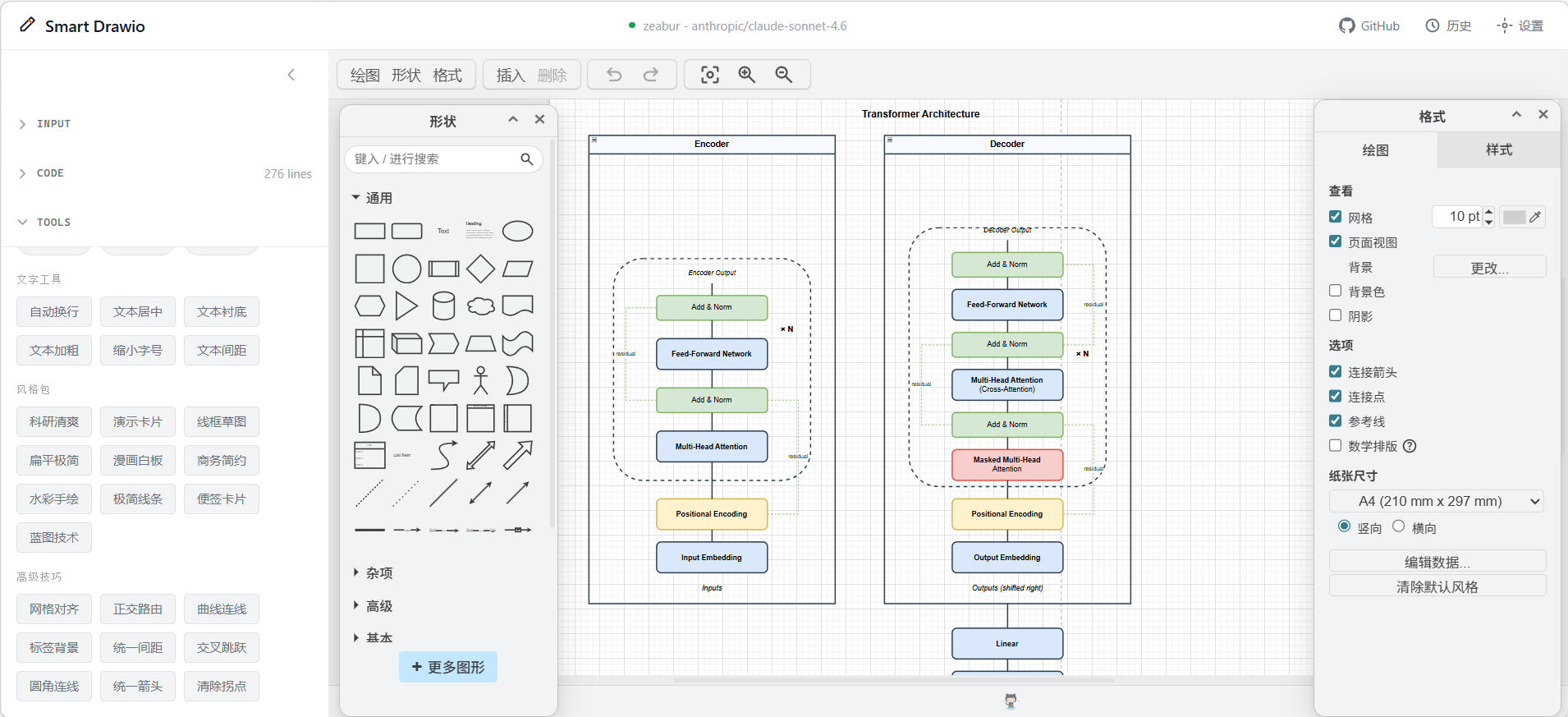Open the GitHub link

click(1369, 25)
